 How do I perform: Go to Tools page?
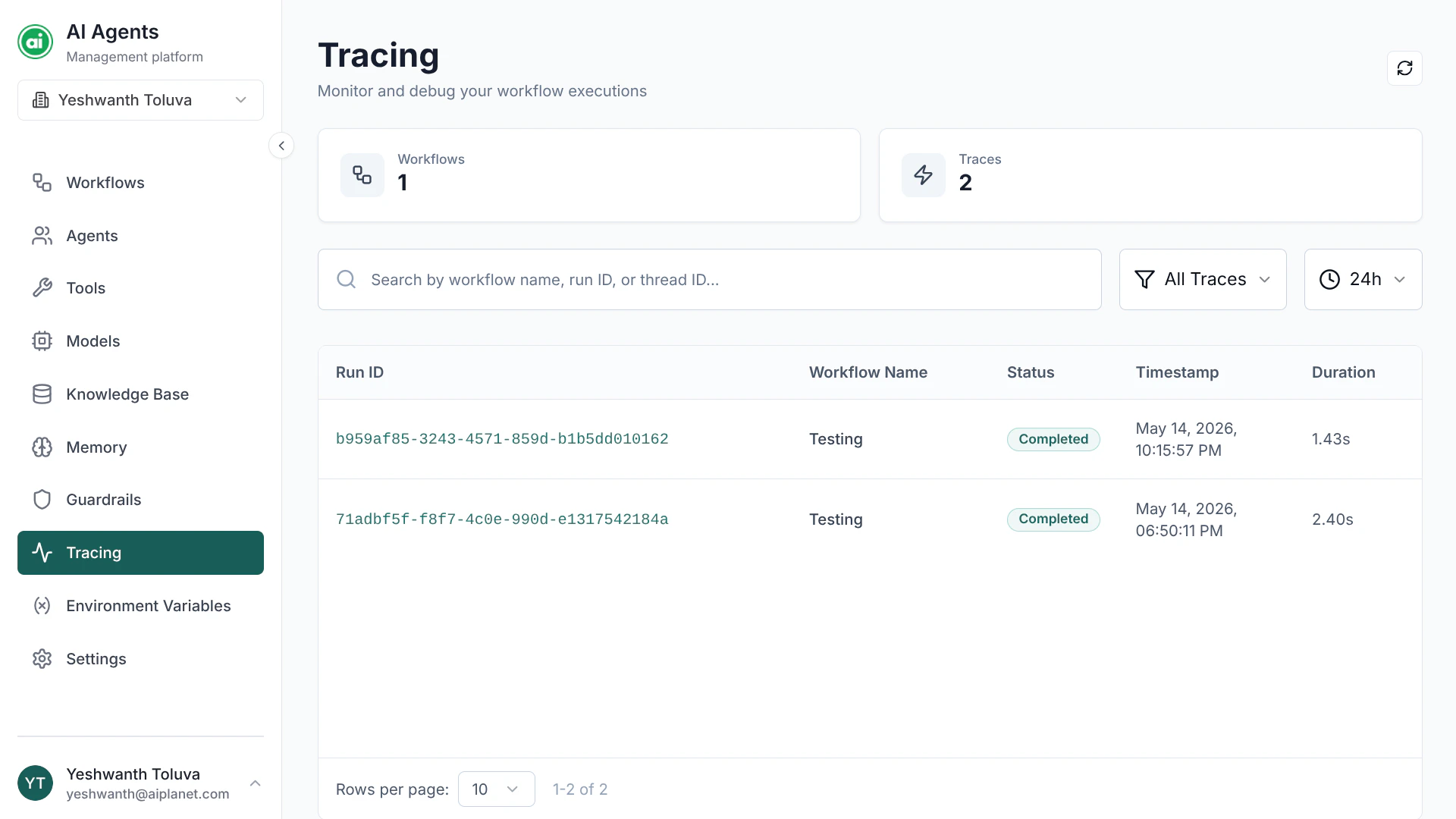[140, 288]
